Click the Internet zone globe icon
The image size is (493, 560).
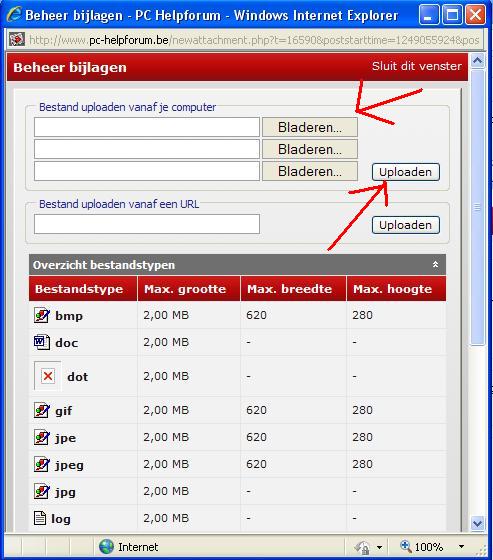[x=106, y=547]
